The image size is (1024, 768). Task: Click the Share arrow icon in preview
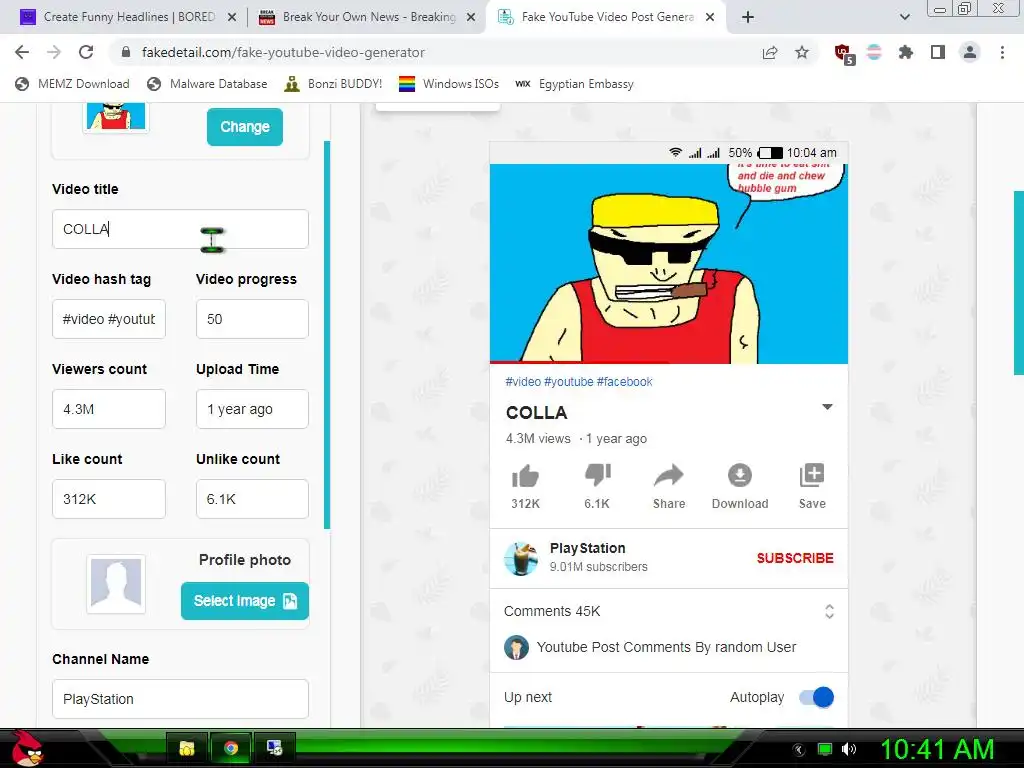[x=669, y=475]
